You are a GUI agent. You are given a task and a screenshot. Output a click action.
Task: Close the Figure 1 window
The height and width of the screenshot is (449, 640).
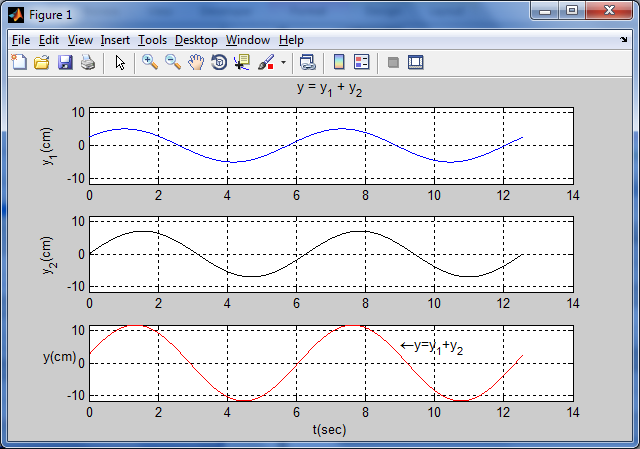pos(609,11)
